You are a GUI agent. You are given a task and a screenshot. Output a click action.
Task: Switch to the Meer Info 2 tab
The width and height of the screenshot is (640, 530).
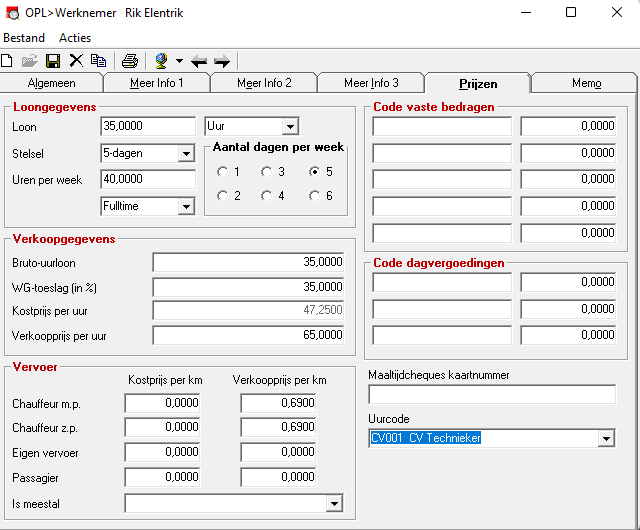point(264,83)
